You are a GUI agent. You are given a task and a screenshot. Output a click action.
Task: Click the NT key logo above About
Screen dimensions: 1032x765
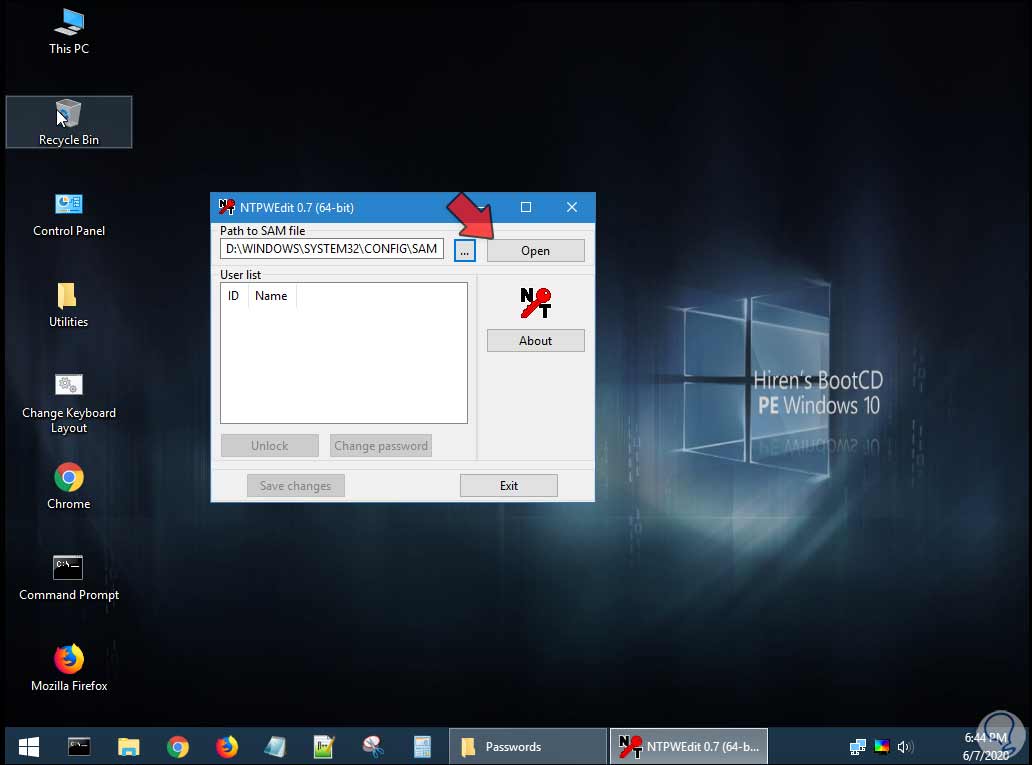[x=536, y=303]
